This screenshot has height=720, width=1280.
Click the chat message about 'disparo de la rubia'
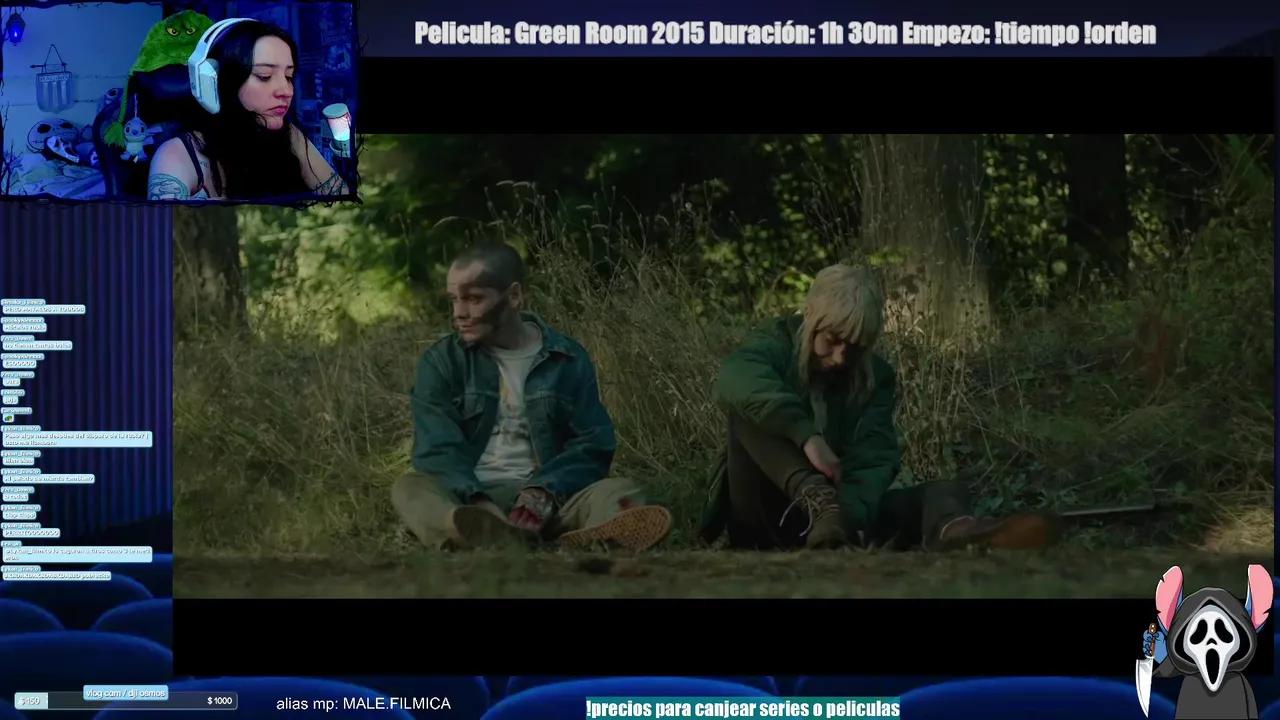77,439
